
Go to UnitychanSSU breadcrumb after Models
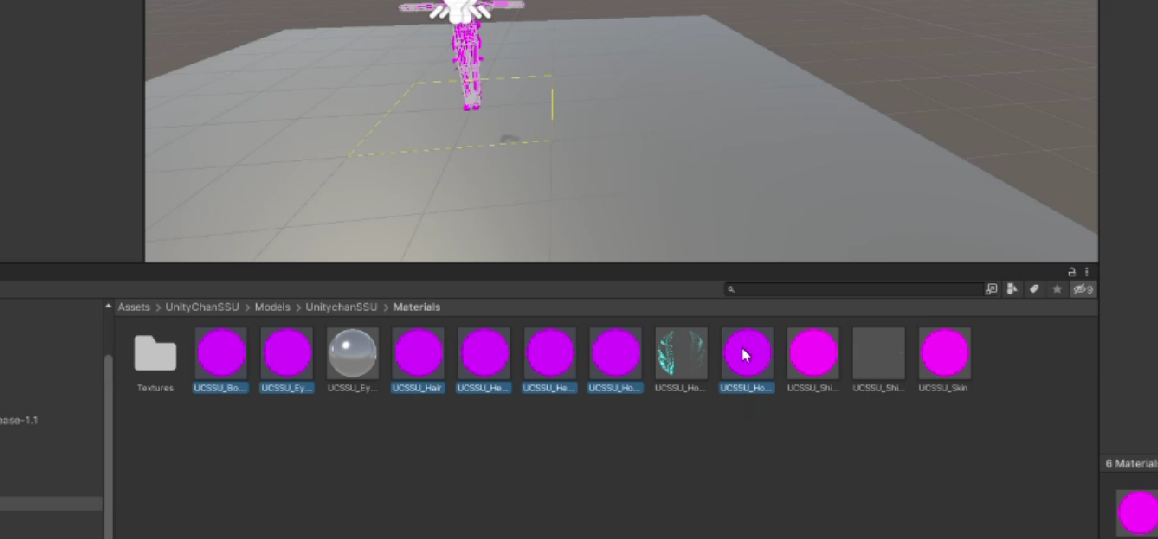point(341,307)
